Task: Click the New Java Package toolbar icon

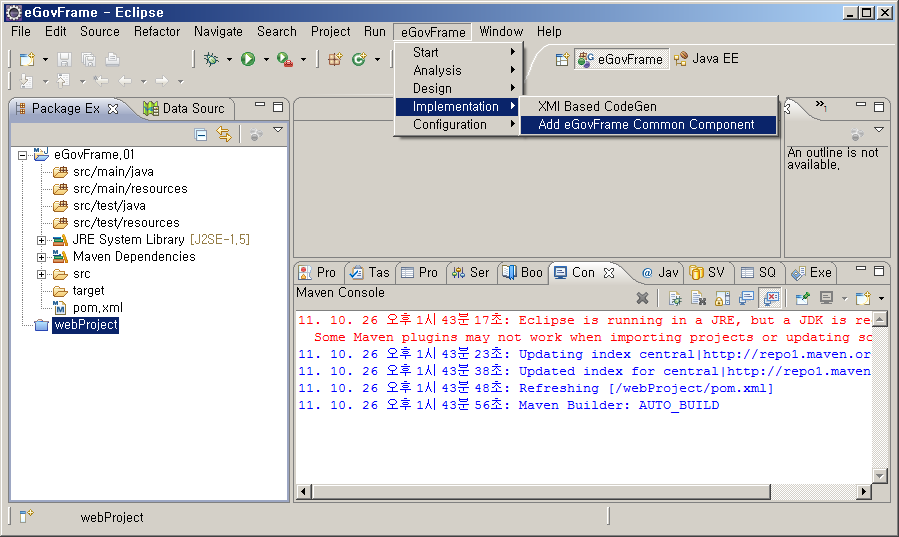Action: [335, 60]
